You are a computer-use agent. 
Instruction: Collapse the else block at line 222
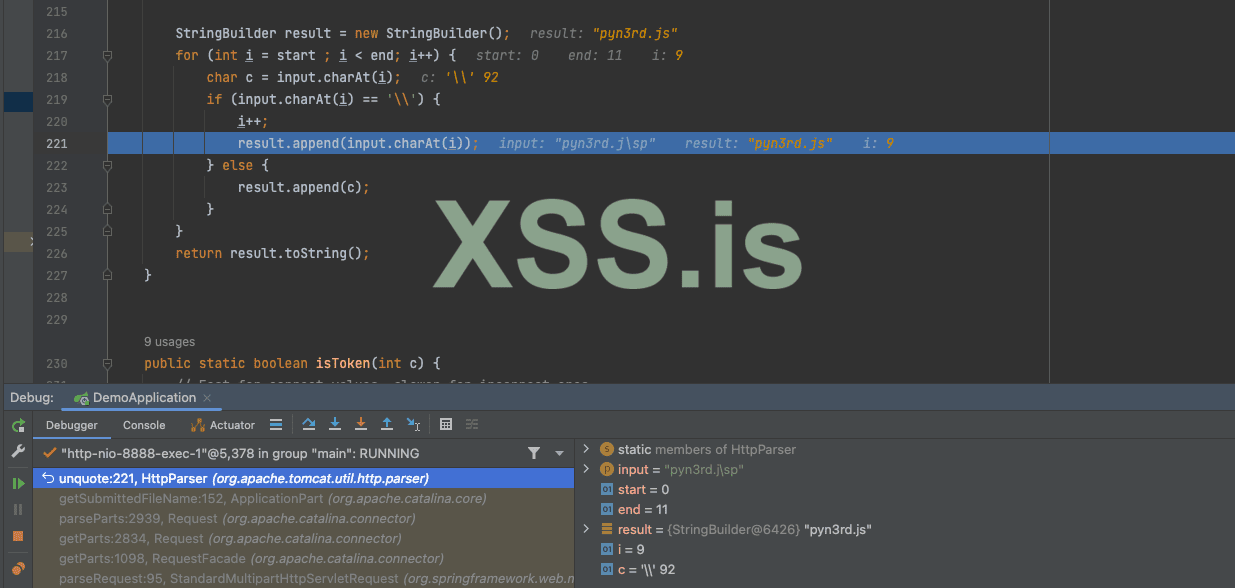click(107, 166)
